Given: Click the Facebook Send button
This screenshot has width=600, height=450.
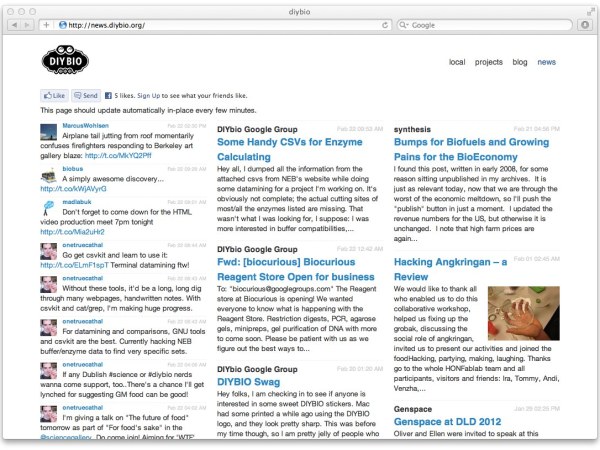Looking at the screenshot, I should (85, 94).
